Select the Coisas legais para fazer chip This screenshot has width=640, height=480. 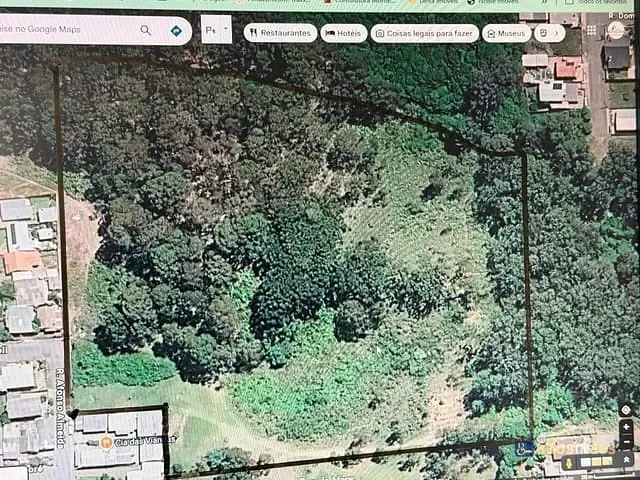(x=424, y=33)
